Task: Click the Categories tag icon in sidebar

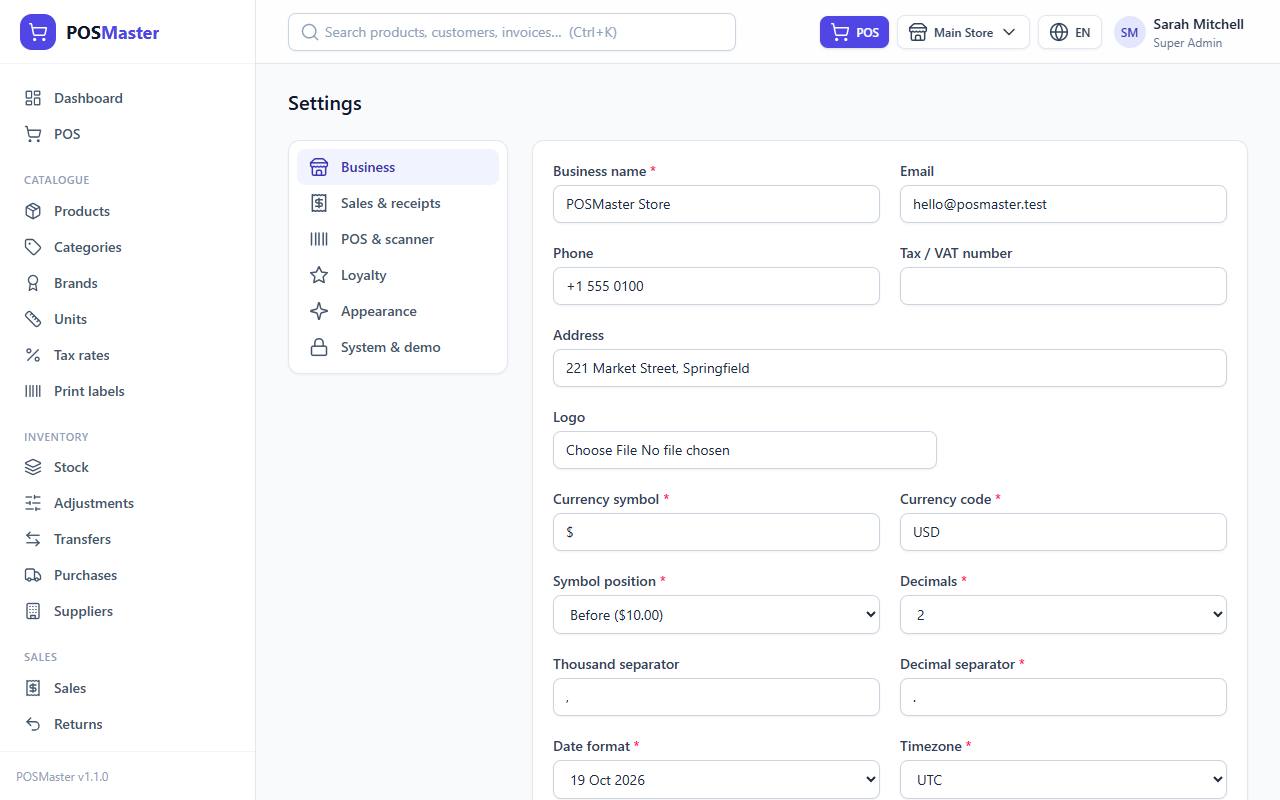Action: pyautogui.click(x=33, y=247)
